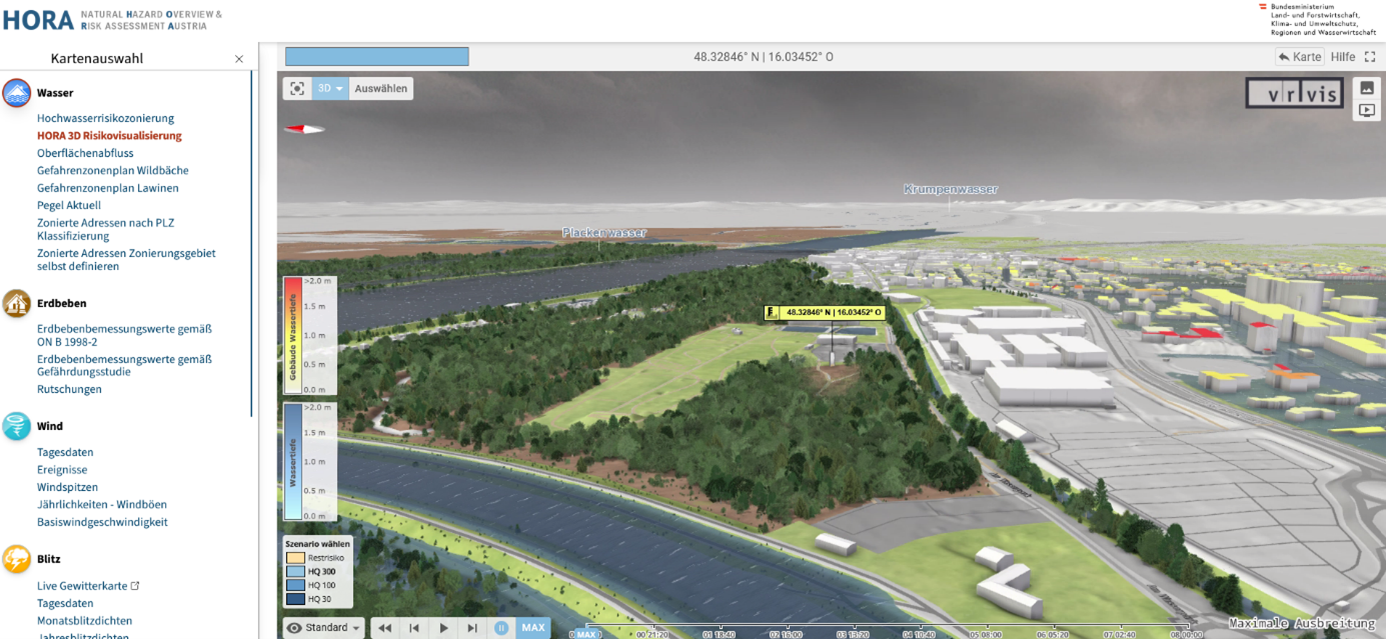Viewport: 1386px width, 639px height.
Task: Open the Standard visibility dropdown
Action: tap(323, 628)
